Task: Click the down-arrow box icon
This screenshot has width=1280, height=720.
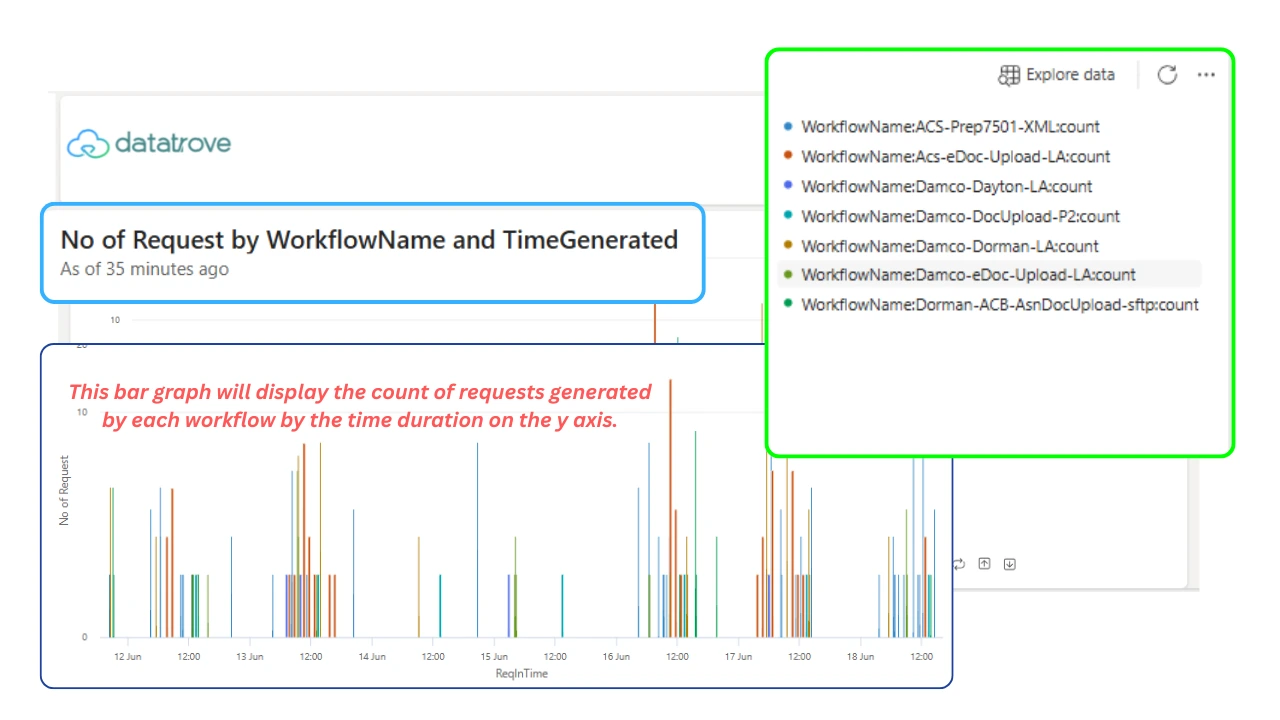Action: pyautogui.click(x=1009, y=564)
